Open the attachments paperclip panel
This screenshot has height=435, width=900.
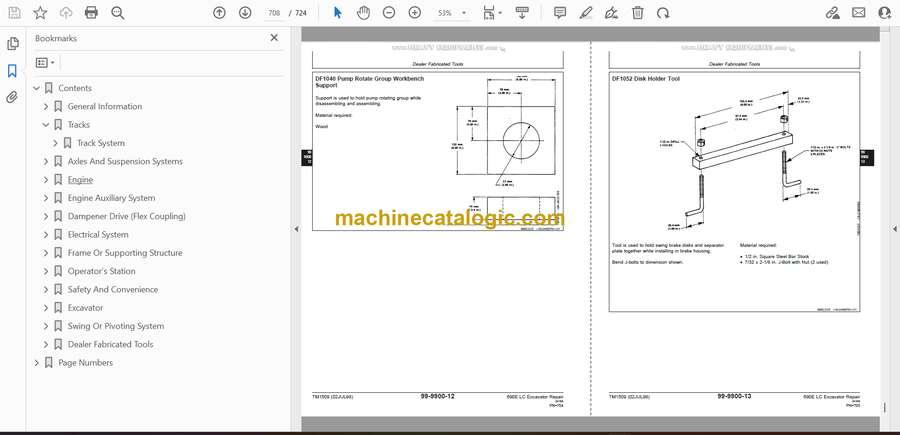pyautogui.click(x=12, y=97)
